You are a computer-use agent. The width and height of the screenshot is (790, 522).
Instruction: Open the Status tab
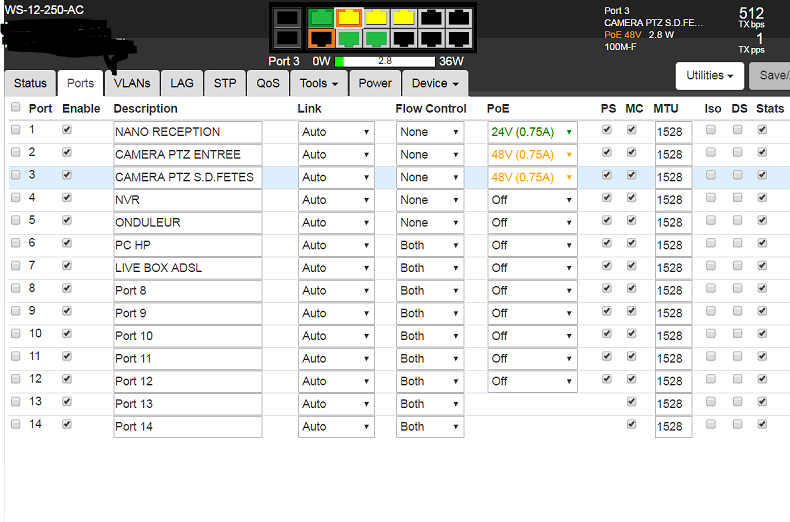pyautogui.click(x=30, y=83)
